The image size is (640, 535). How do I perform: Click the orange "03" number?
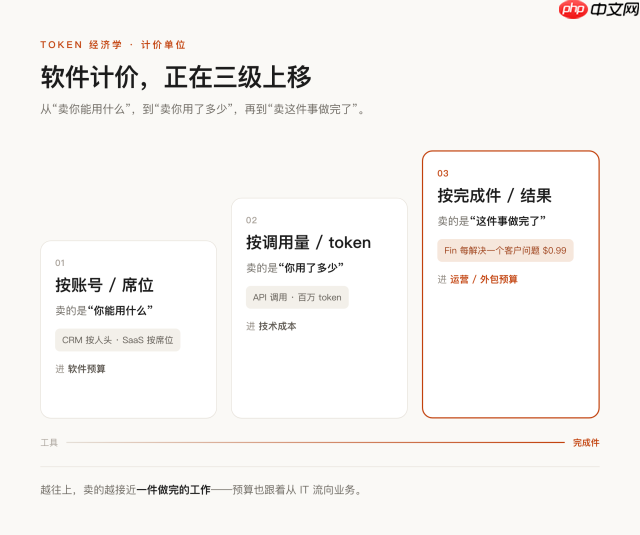[443, 173]
